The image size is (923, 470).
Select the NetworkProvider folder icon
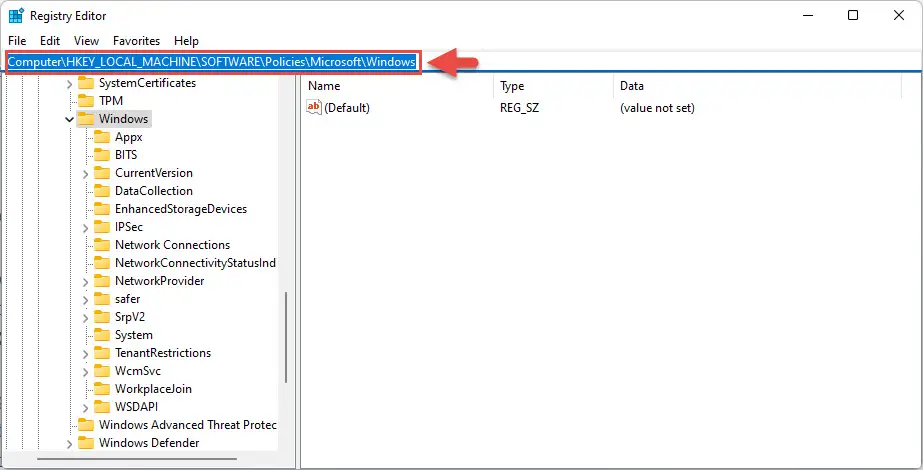pos(102,280)
